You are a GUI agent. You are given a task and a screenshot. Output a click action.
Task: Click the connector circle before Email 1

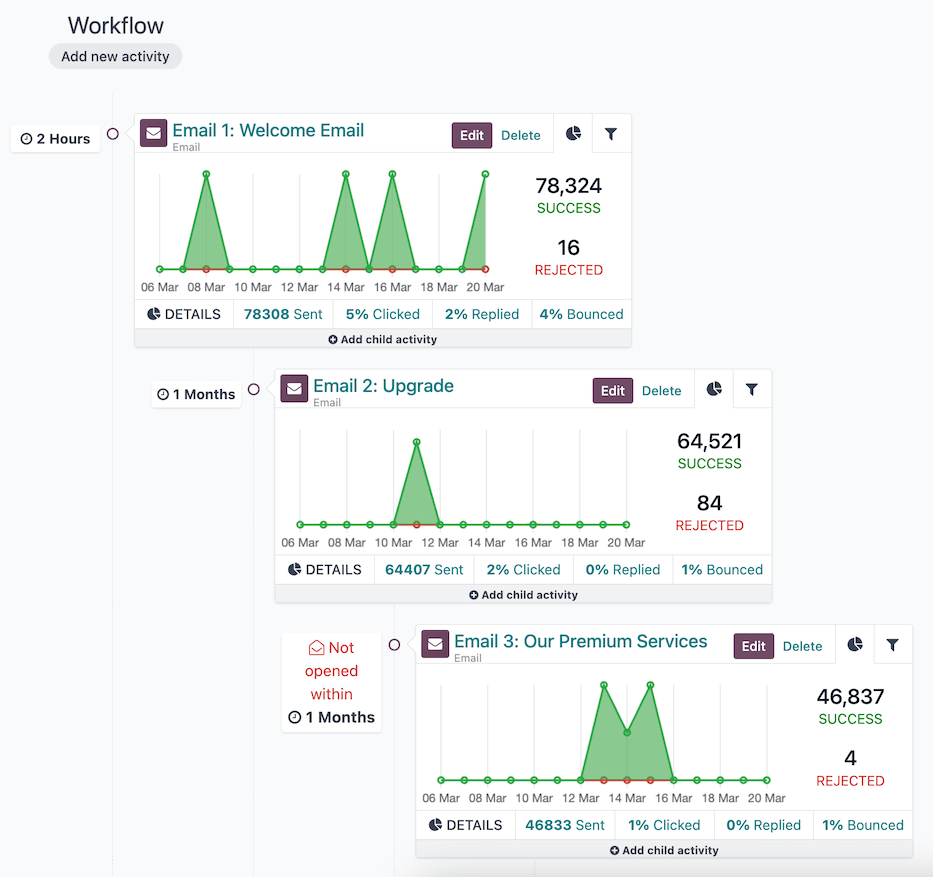pyautogui.click(x=111, y=132)
